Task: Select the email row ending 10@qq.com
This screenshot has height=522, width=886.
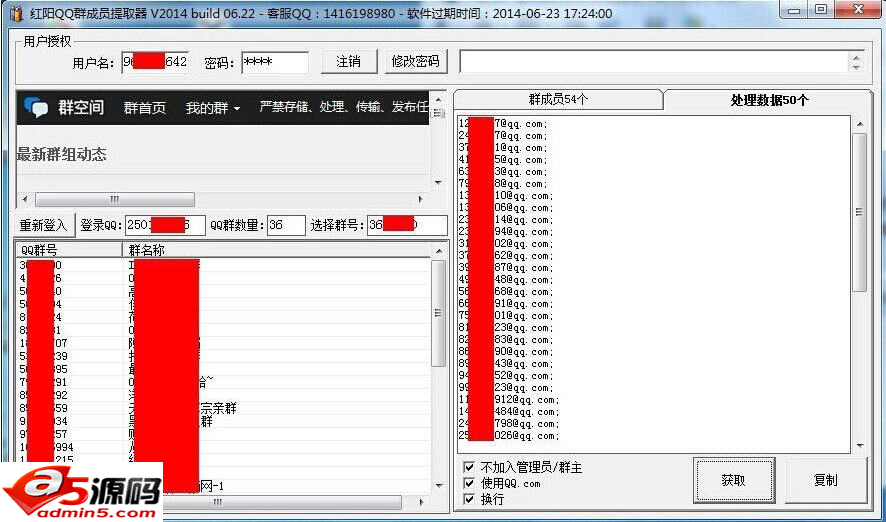Action: [x=506, y=196]
